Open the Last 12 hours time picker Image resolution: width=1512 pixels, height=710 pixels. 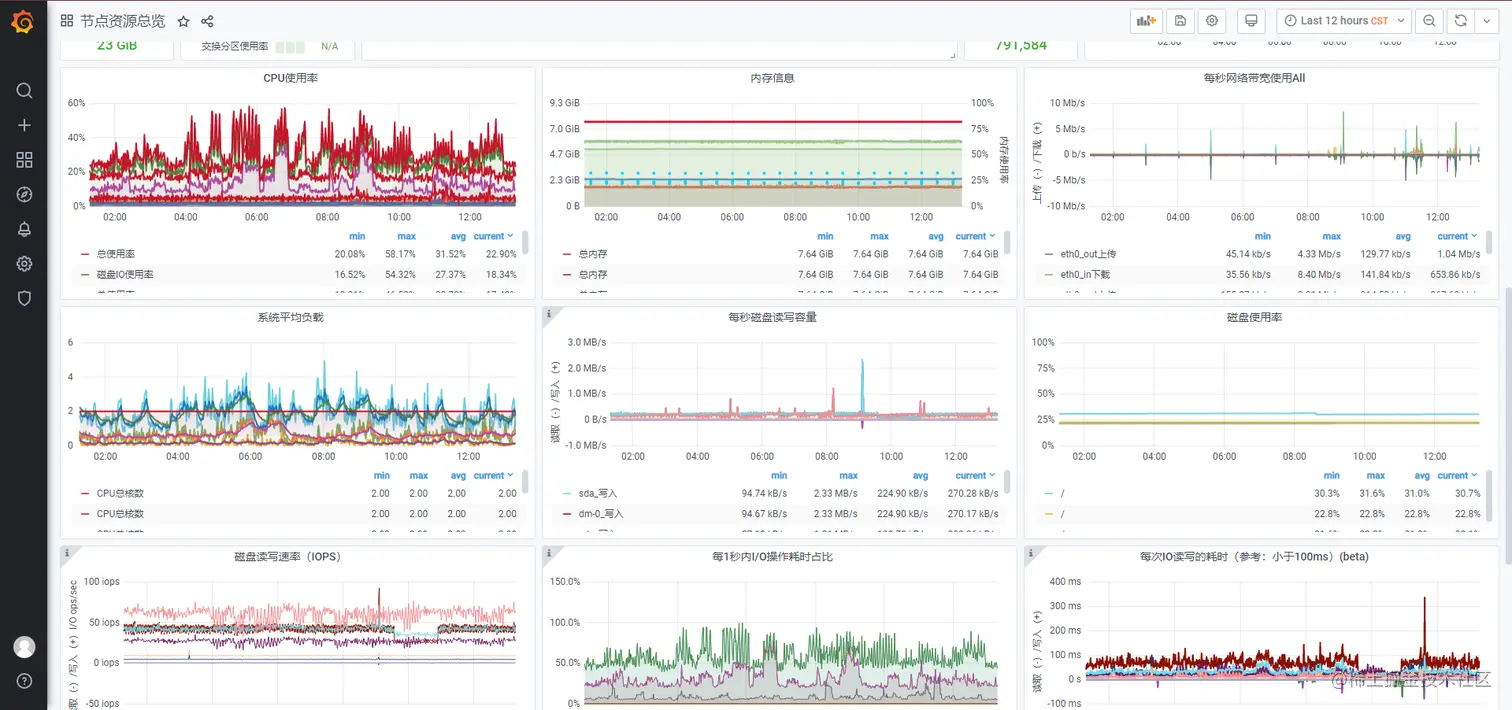point(1343,21)
